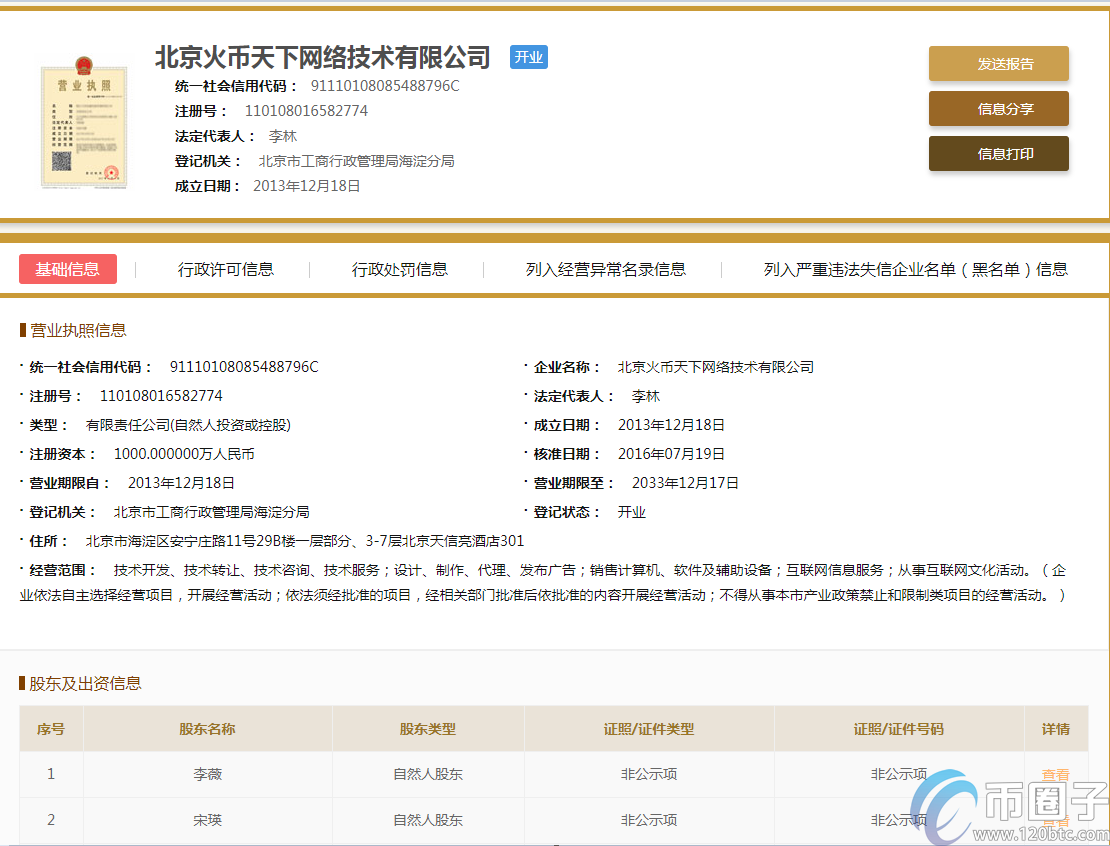Open the 列入严重违法失信企业名单(黑名单)信息 tab
The width and height of the screenshot is (1110, 846).
(x=915, y=269)
